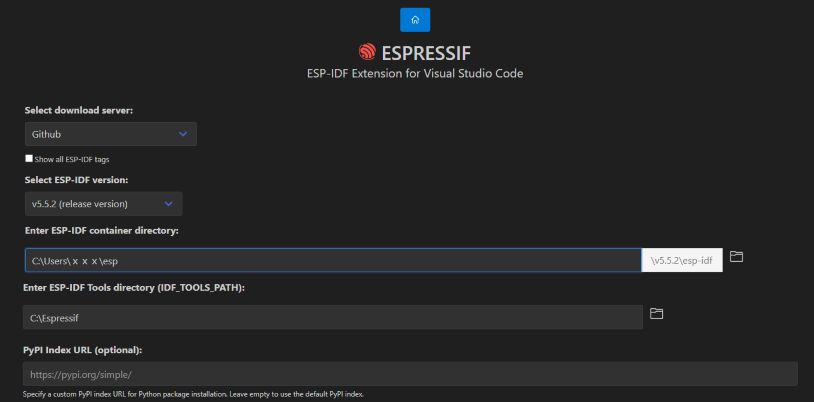814x402 pixels.
Task: Open the Github download server dropdown
Action: (x=110, y=133)
